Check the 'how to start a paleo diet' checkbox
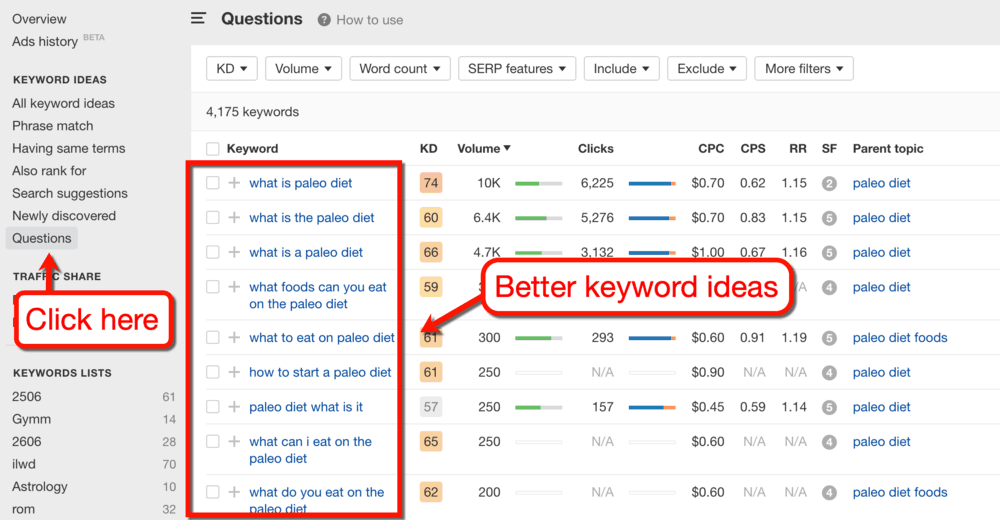This screenshot has width=1000, height=520. point(212,372)
